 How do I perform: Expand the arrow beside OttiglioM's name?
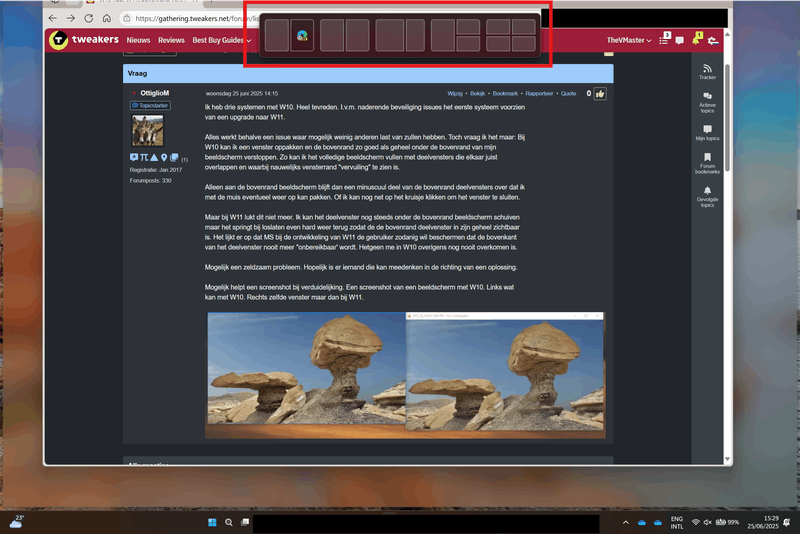point(134,93)
